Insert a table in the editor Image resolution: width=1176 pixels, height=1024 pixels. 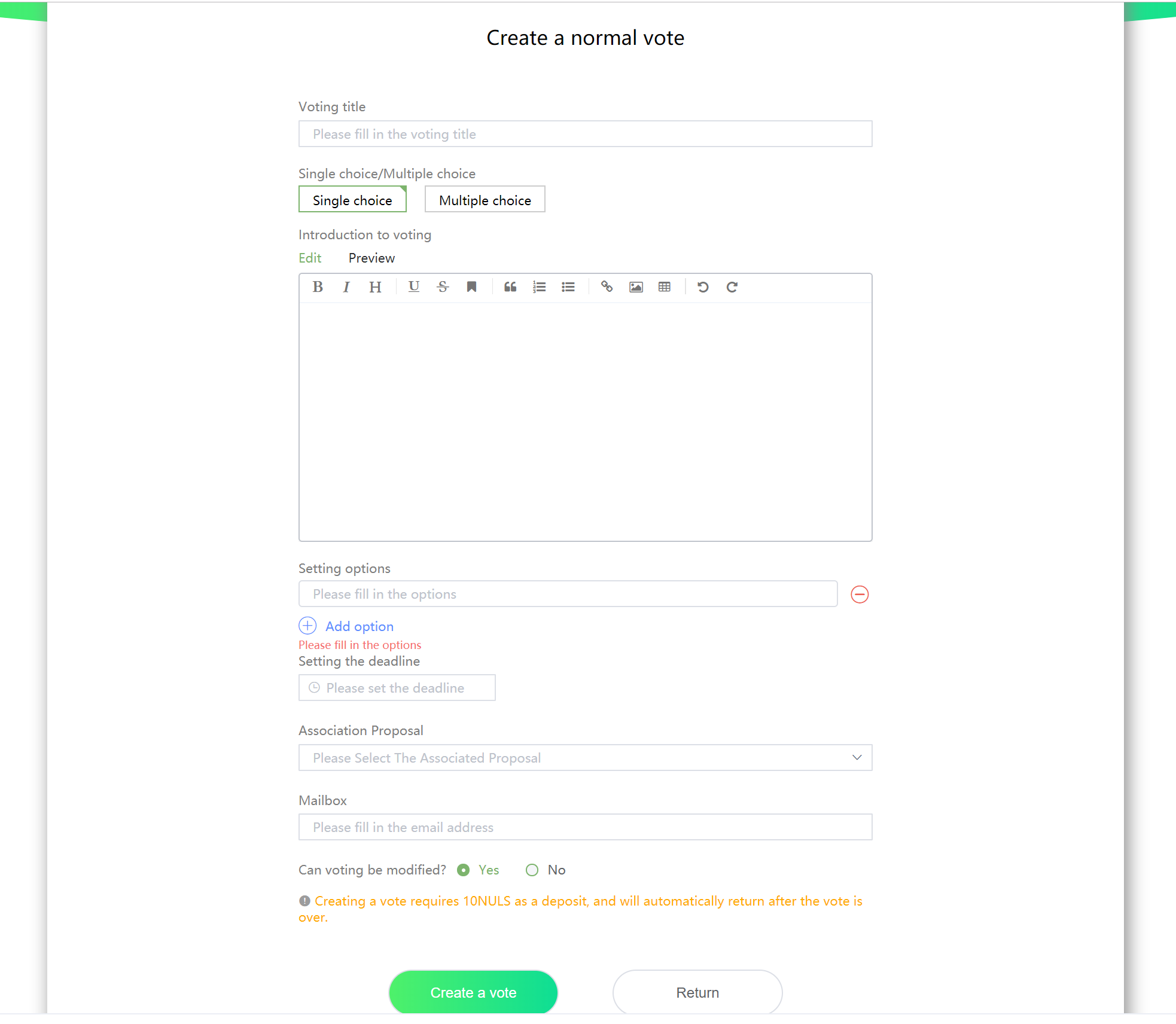pyautogui.click(x=665, y=287)
